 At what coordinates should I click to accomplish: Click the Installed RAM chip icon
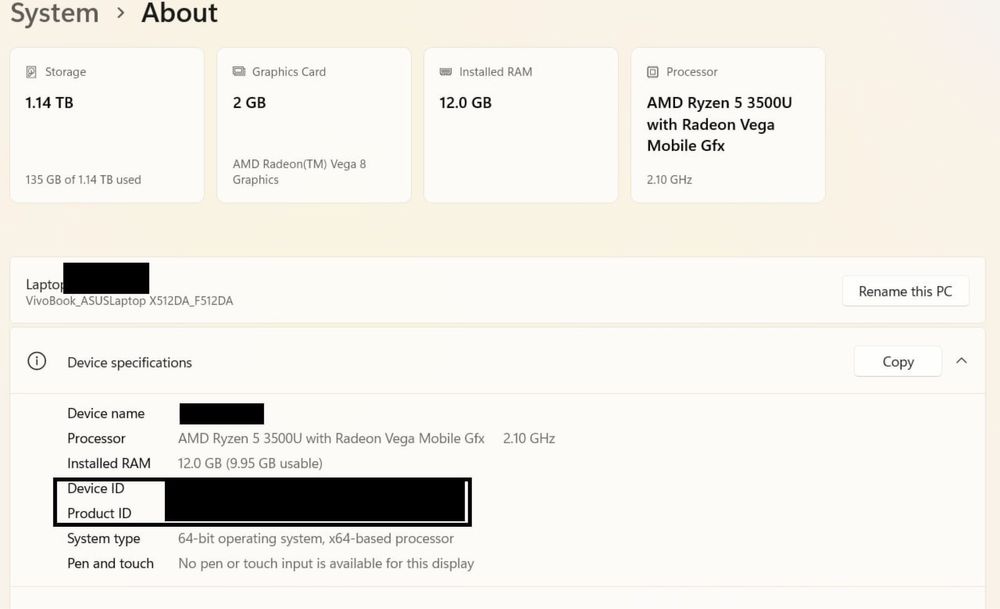click(446, 72)
